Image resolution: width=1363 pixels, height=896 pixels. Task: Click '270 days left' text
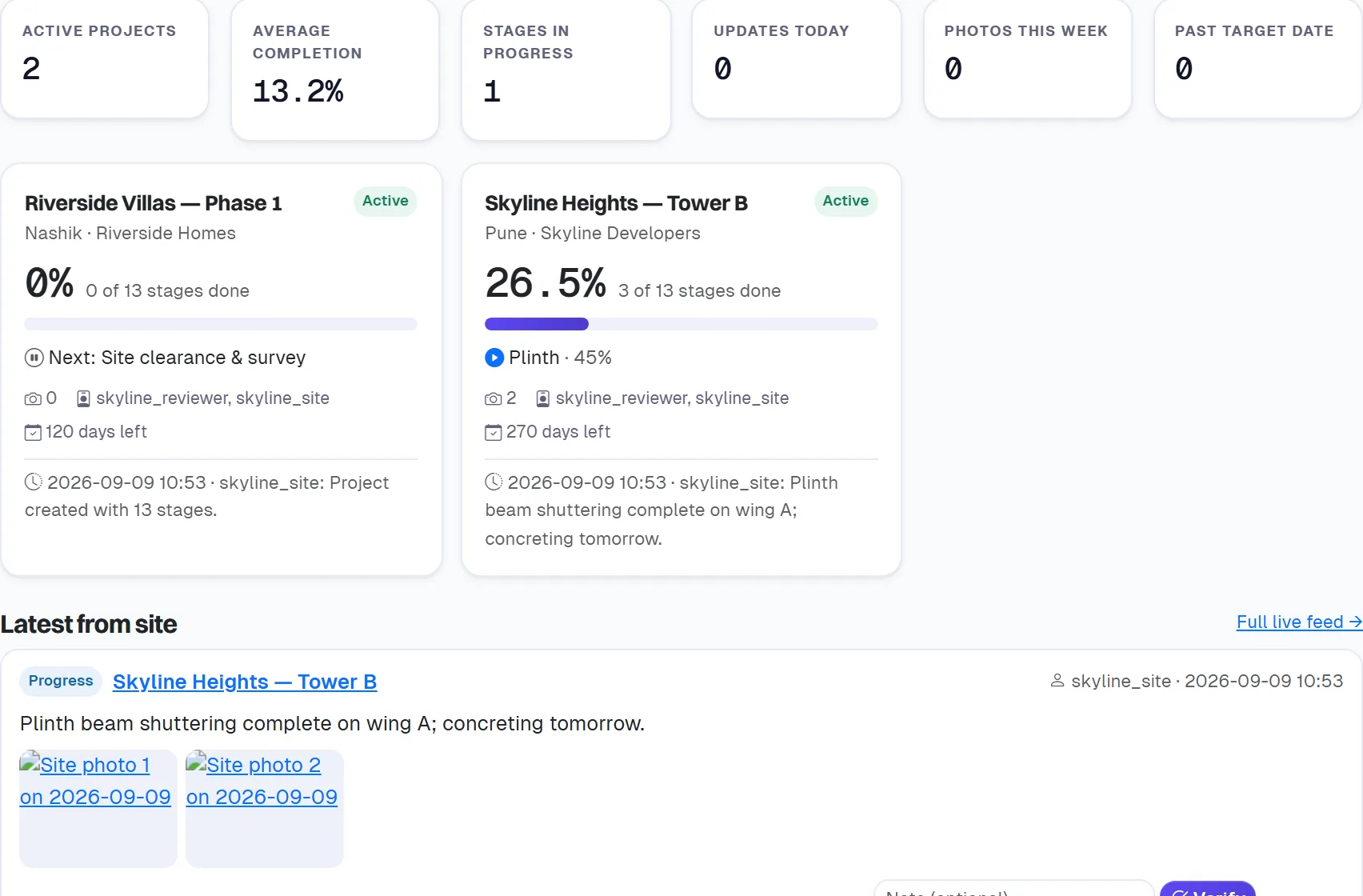[558, 432]
